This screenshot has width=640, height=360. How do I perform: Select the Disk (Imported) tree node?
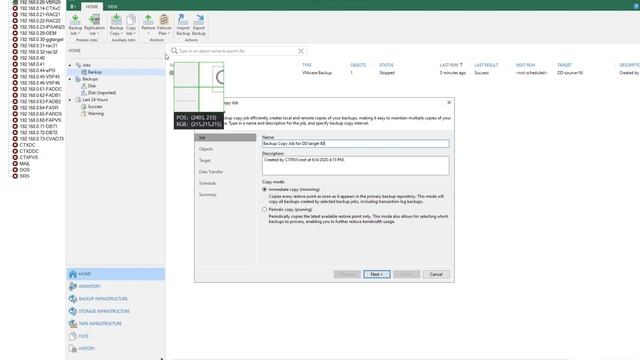(102, 93)
